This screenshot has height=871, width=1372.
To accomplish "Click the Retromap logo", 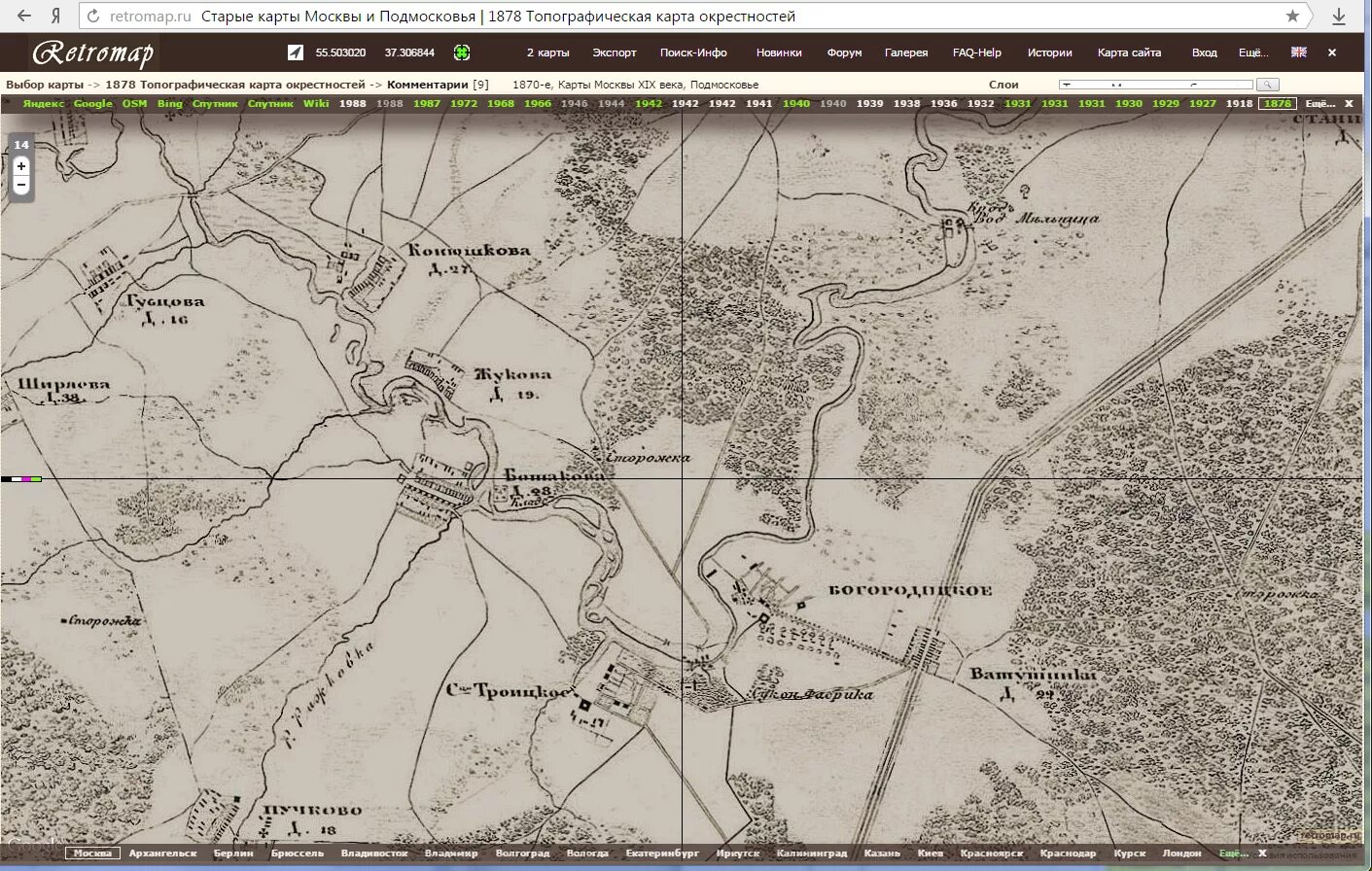I will click(92, 52).
